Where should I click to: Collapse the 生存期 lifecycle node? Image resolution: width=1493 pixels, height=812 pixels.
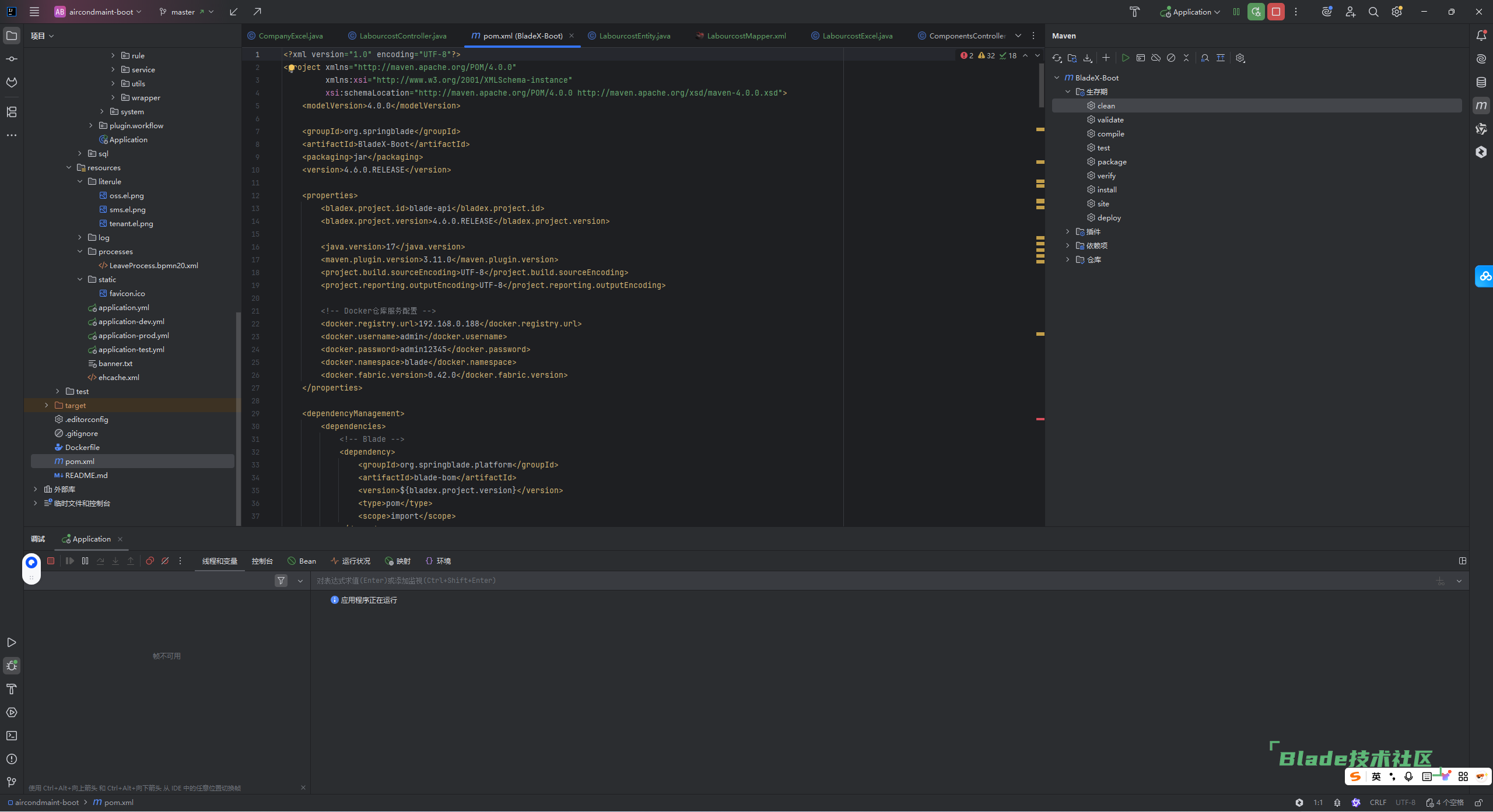(1068, 92)
